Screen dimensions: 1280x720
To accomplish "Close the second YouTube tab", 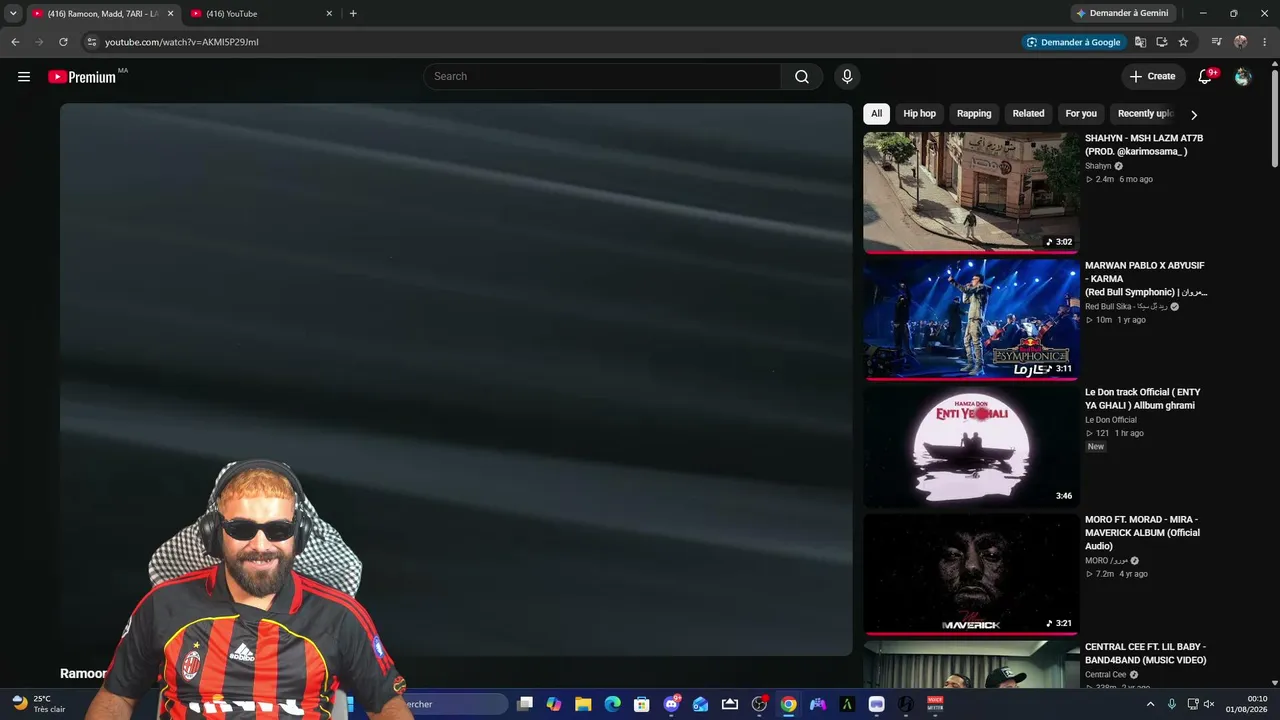I will [x=329, y=14].
